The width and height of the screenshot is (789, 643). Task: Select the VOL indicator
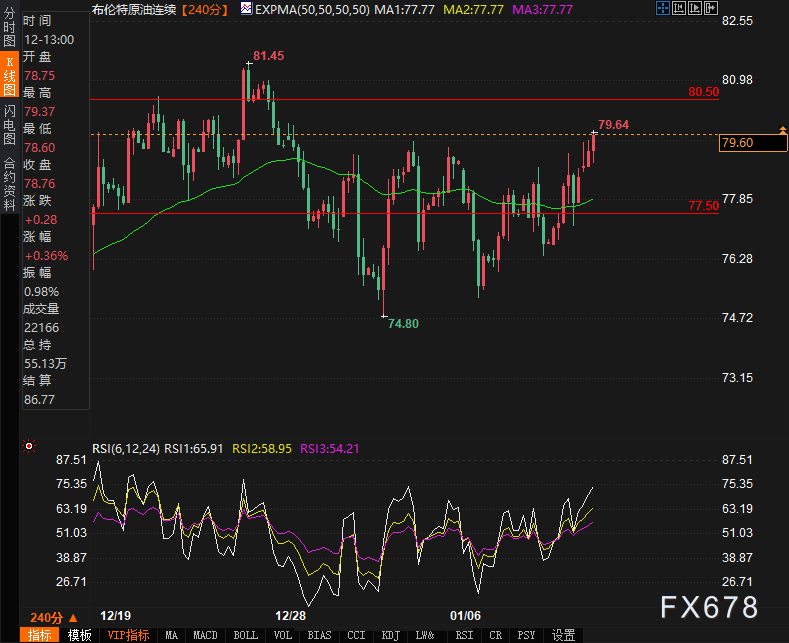(283, 635)
